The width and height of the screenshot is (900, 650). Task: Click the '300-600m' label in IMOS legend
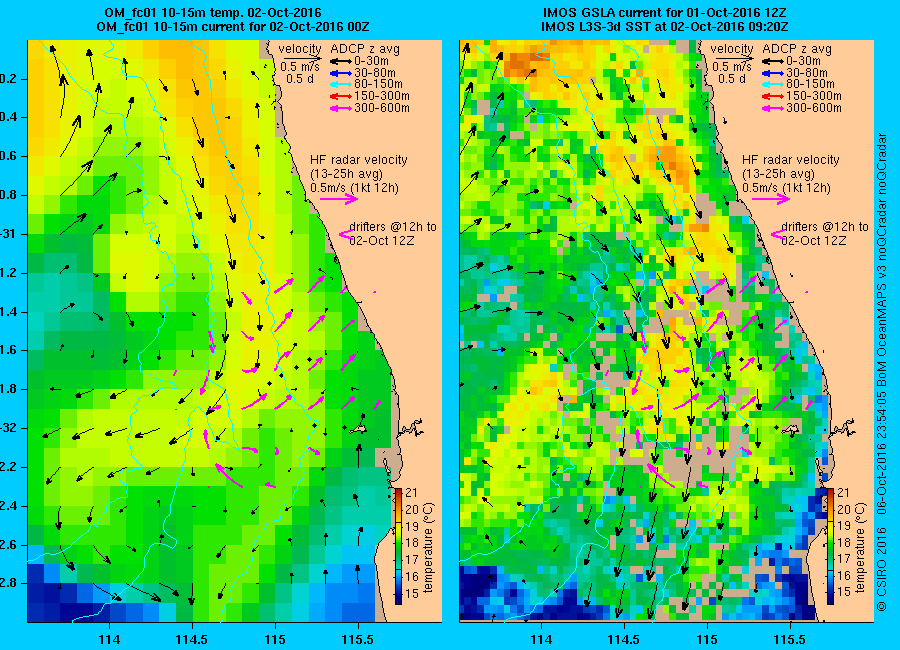tap(814, 108)
